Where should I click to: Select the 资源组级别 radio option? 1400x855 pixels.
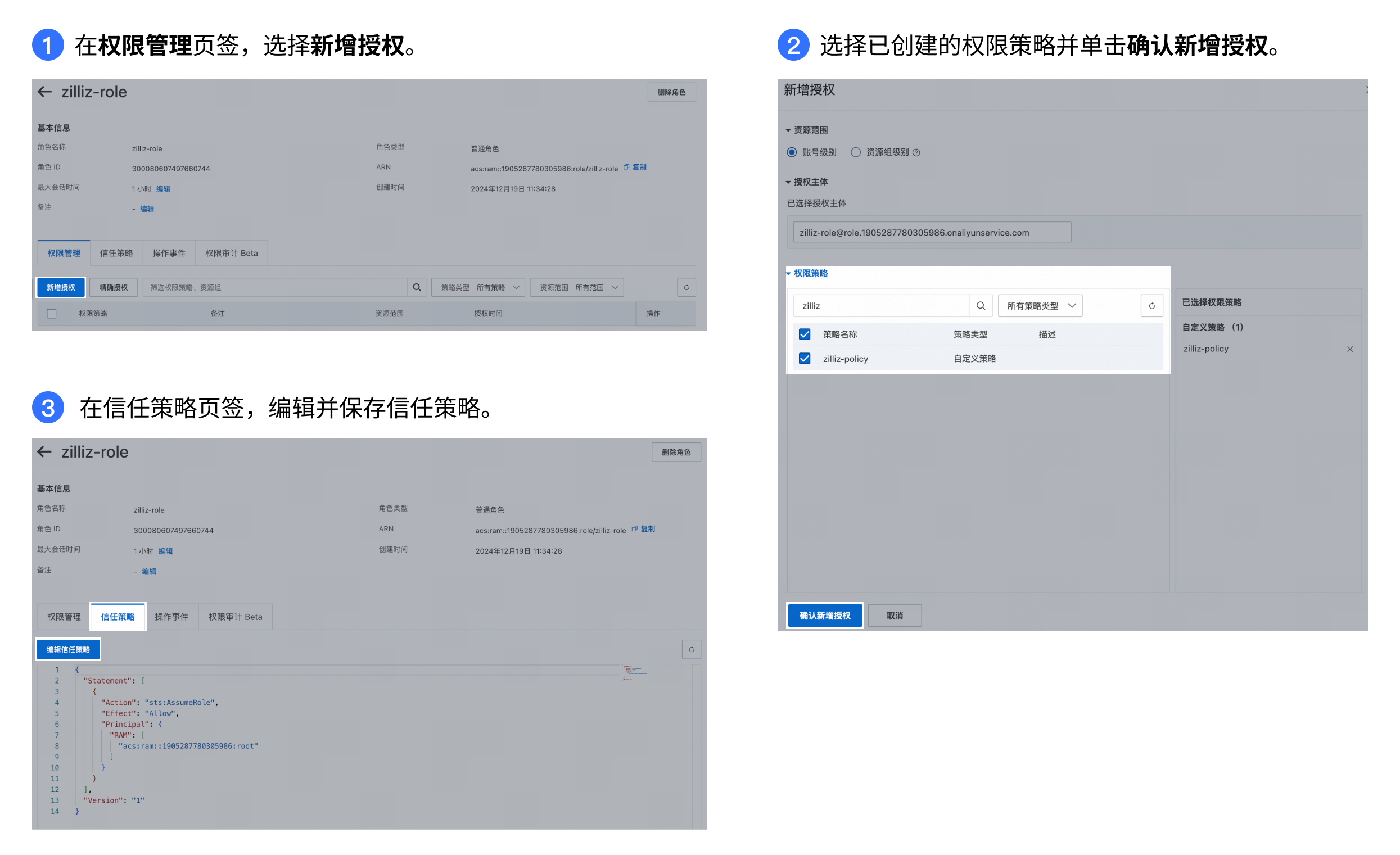(856, 152)
